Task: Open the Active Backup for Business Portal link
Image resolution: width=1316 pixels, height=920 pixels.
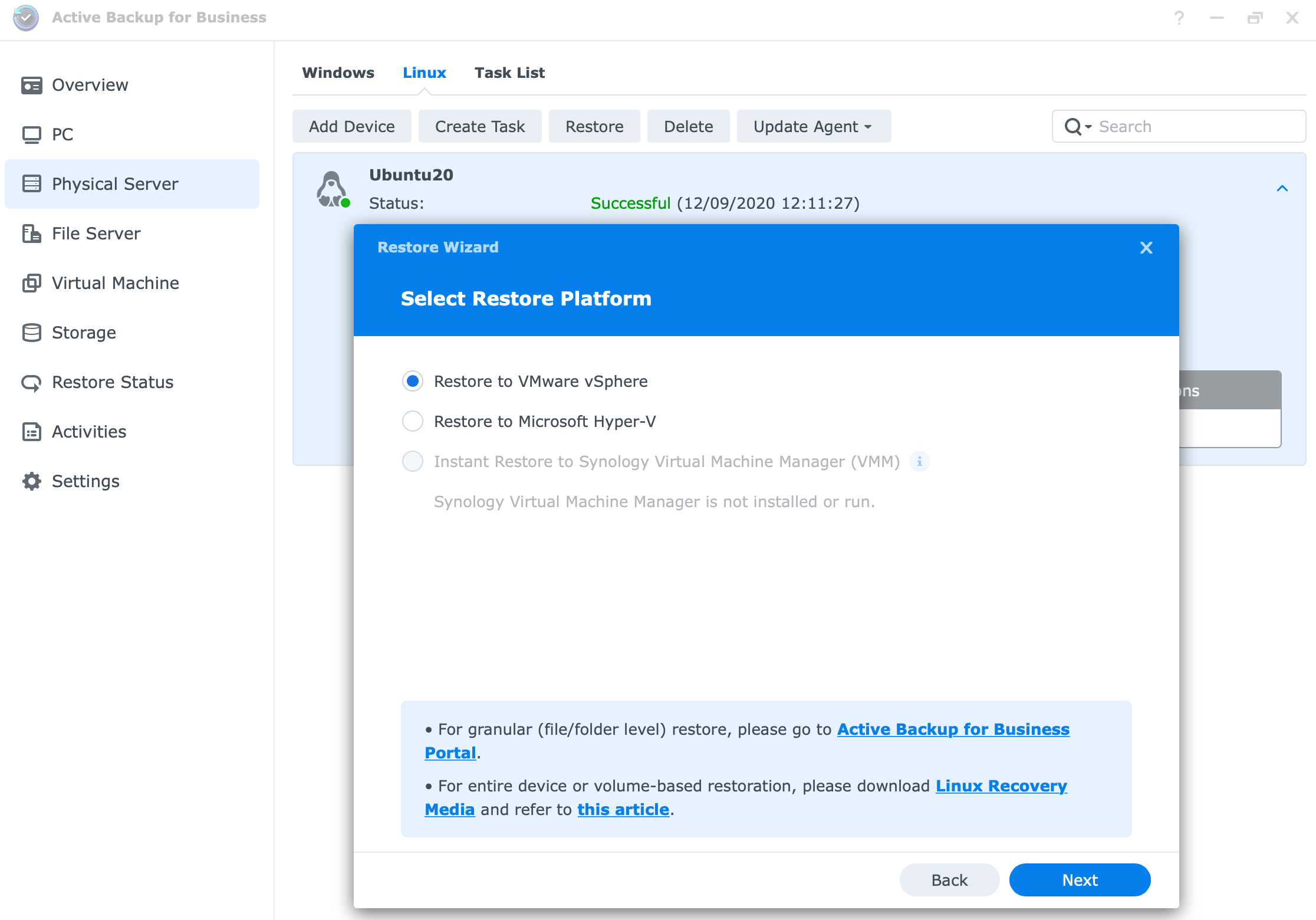Action: pos(953,730)
